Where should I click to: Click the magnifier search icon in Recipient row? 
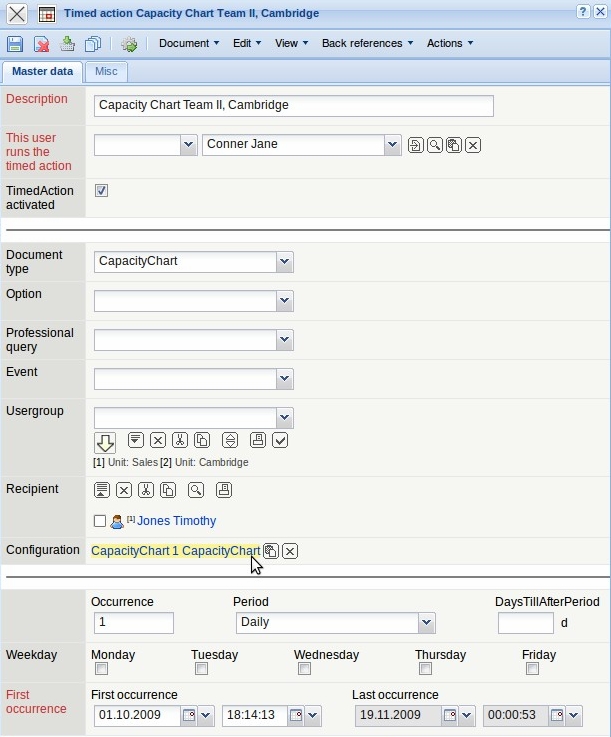196,490
